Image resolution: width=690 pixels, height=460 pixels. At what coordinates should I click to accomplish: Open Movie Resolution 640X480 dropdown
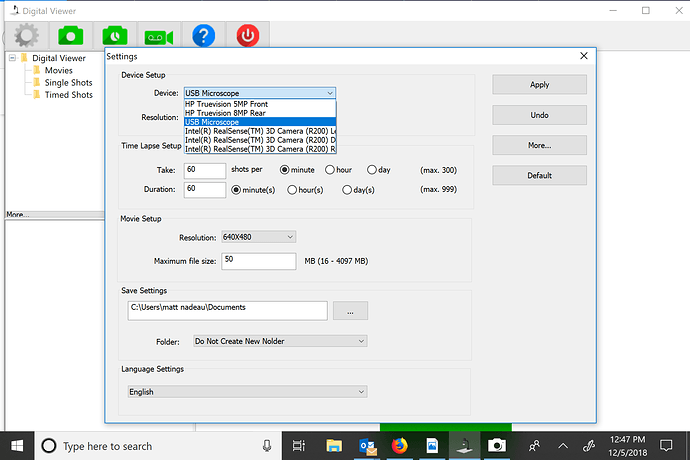tap(258, 237)
